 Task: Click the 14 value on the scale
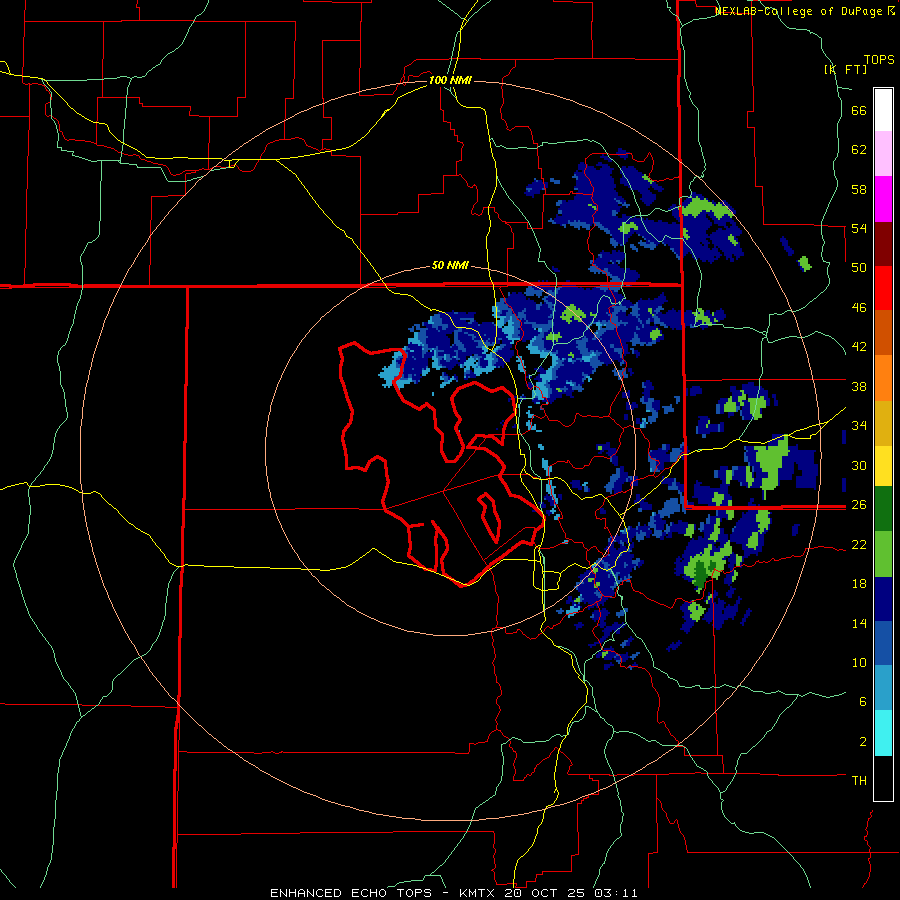[x=859, y=623]
